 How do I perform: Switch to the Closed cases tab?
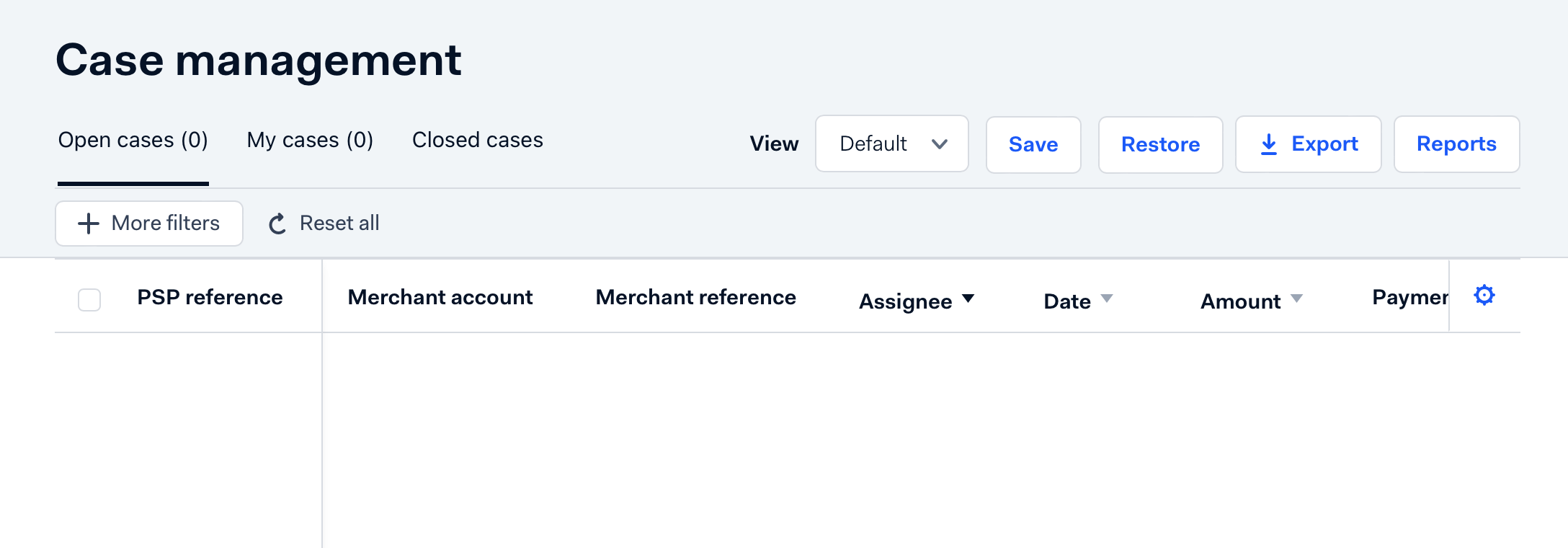click(478, 140)
